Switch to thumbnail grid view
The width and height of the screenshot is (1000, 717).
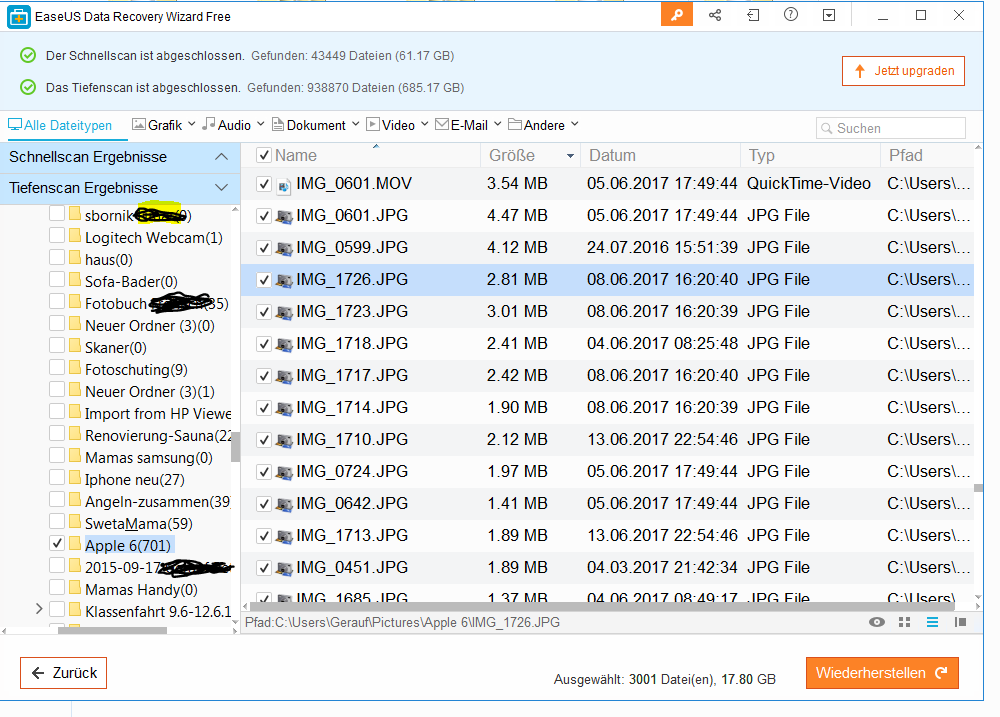click(x=904, y=622)
